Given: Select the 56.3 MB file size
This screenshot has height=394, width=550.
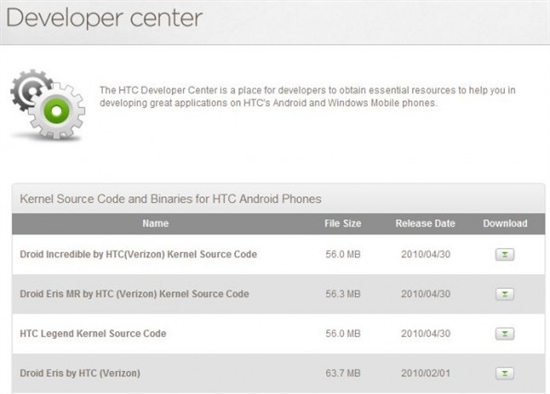Looking at the screenshot, I should (x=343, y=294).
